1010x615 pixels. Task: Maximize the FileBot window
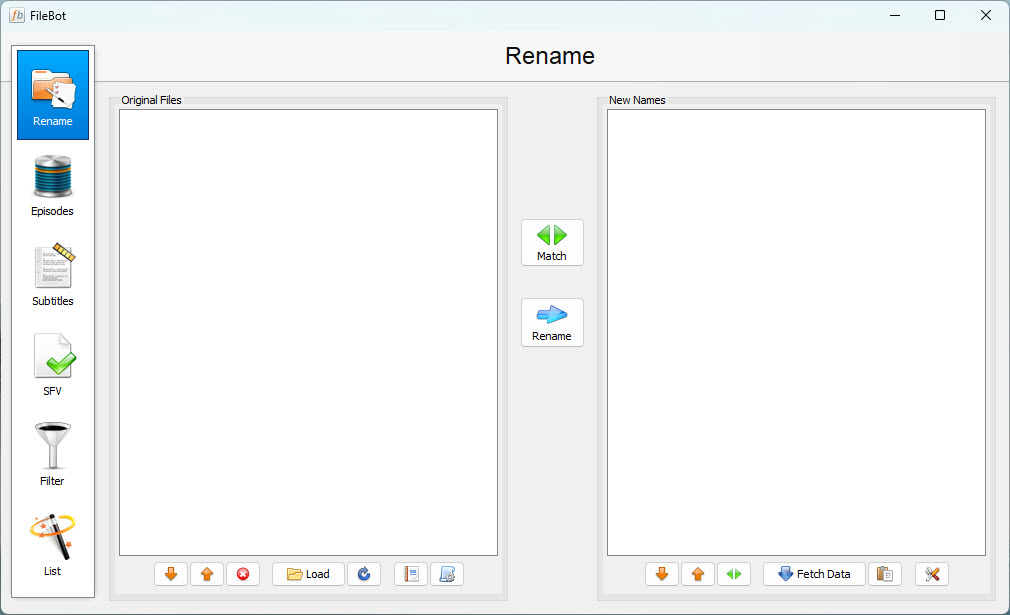pos(940,15)
